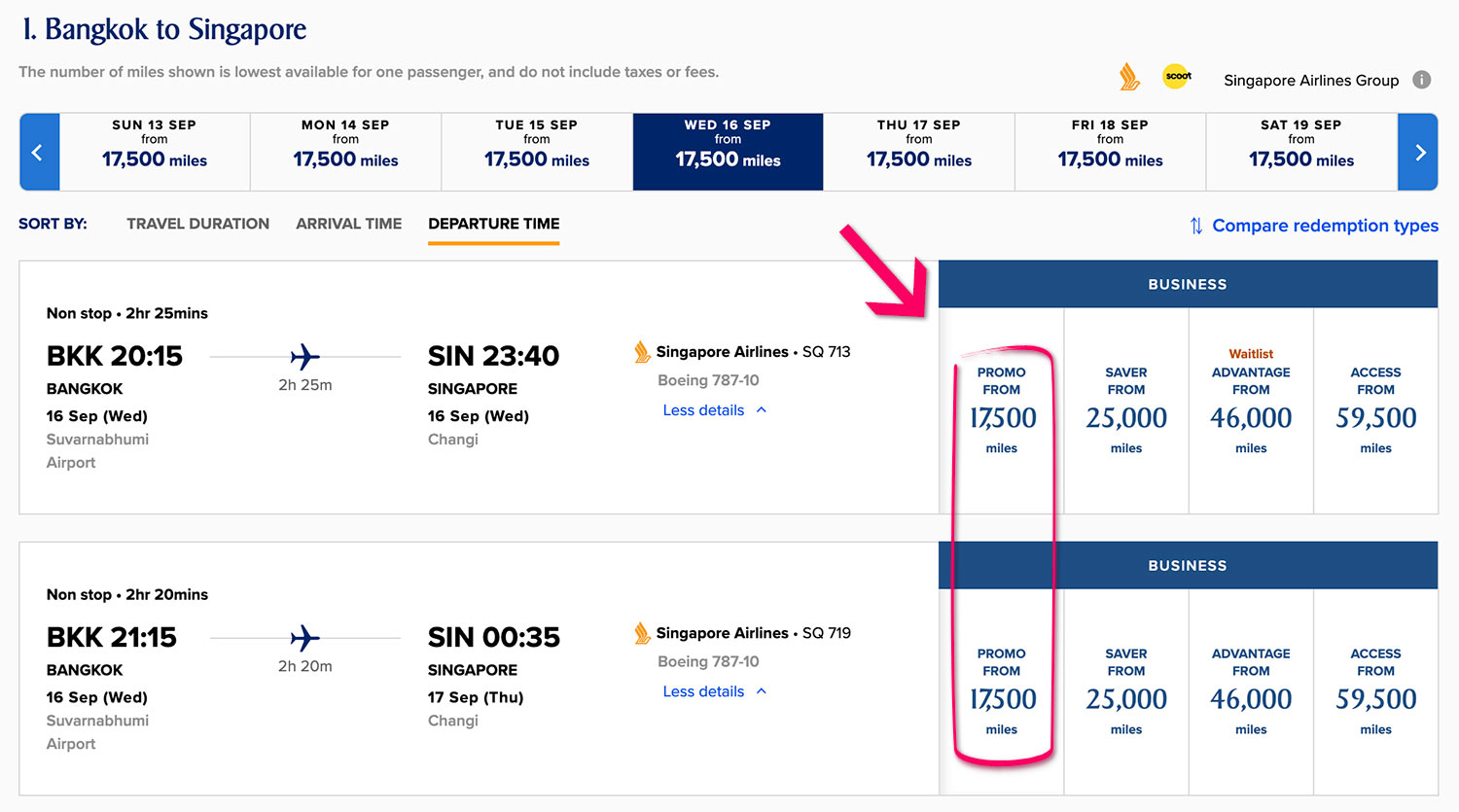
Task: Click 'Singapore Airlines • SQ 713' flight number
Action: tap(753, 352)
